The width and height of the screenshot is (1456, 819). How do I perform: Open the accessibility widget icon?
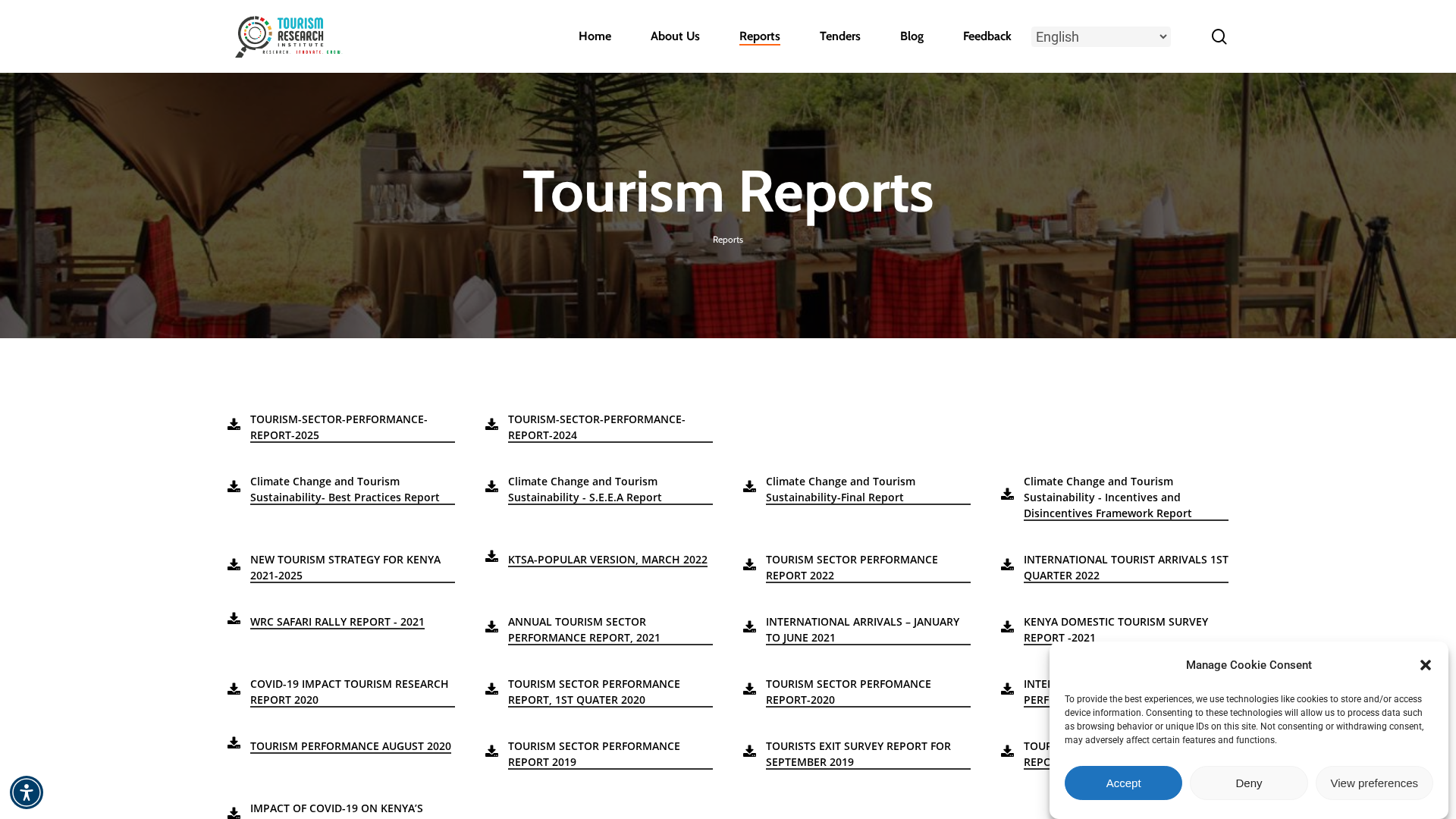point(27,792)
